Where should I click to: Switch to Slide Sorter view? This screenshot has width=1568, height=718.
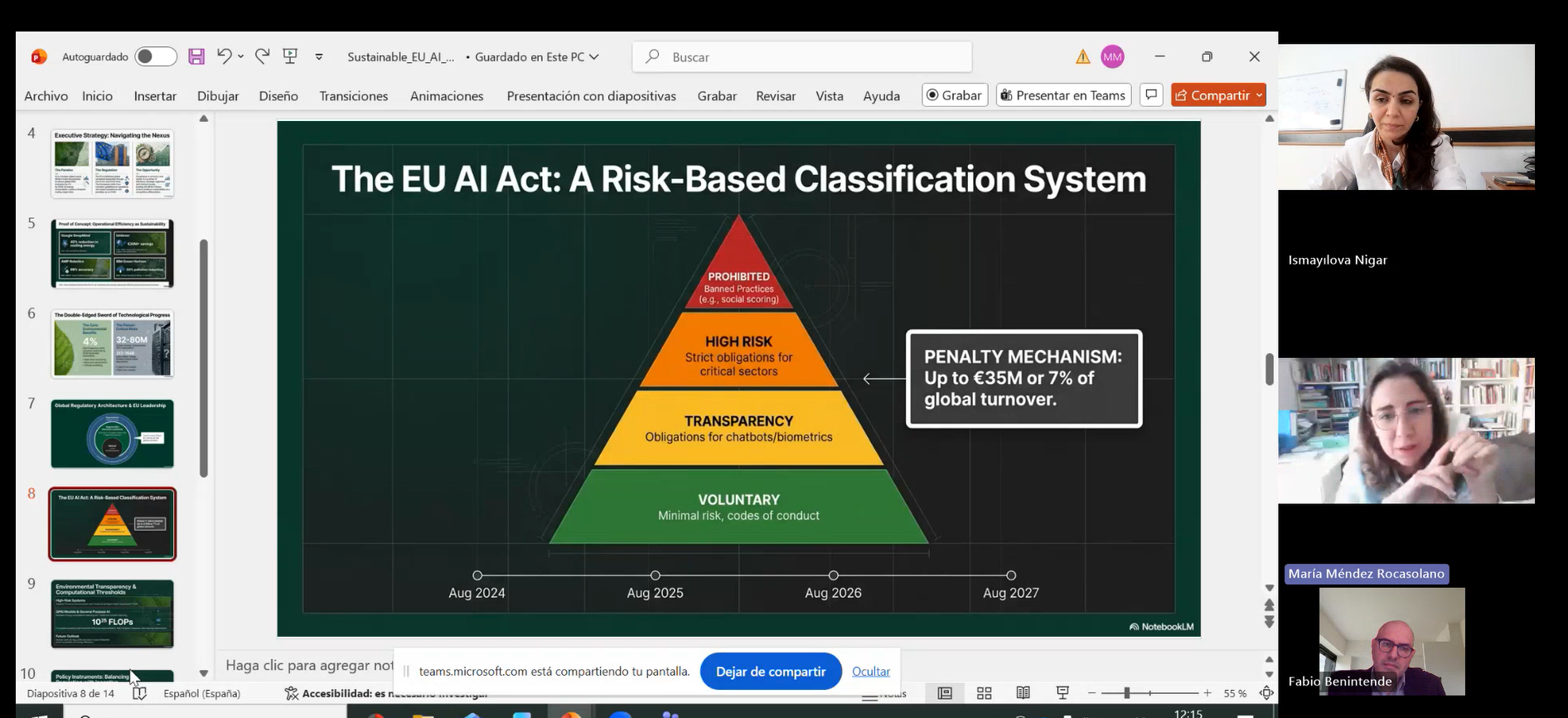984,693
